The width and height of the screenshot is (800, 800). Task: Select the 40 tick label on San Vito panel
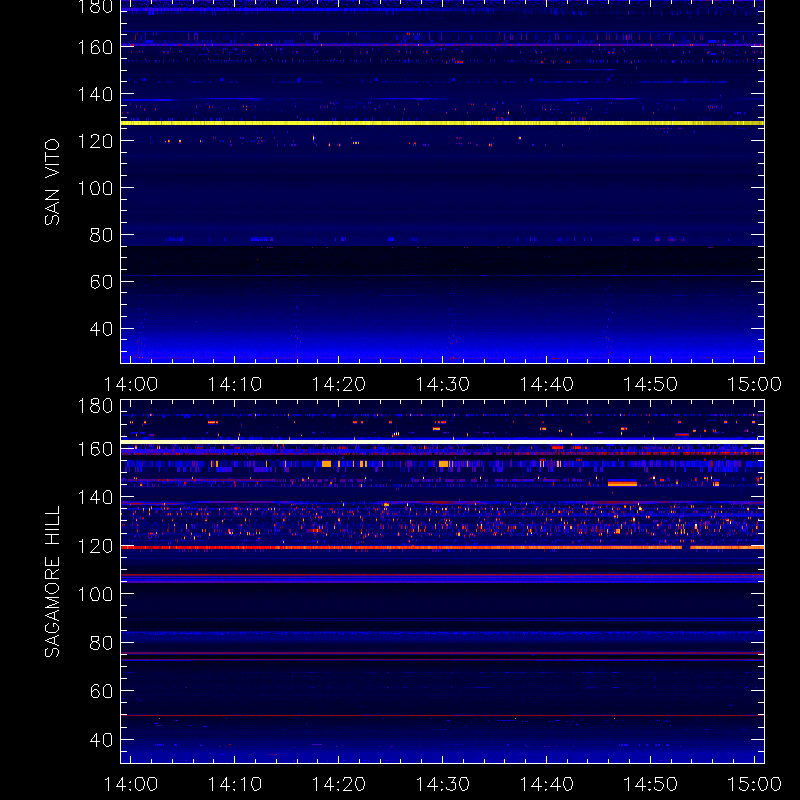(101, 329)
